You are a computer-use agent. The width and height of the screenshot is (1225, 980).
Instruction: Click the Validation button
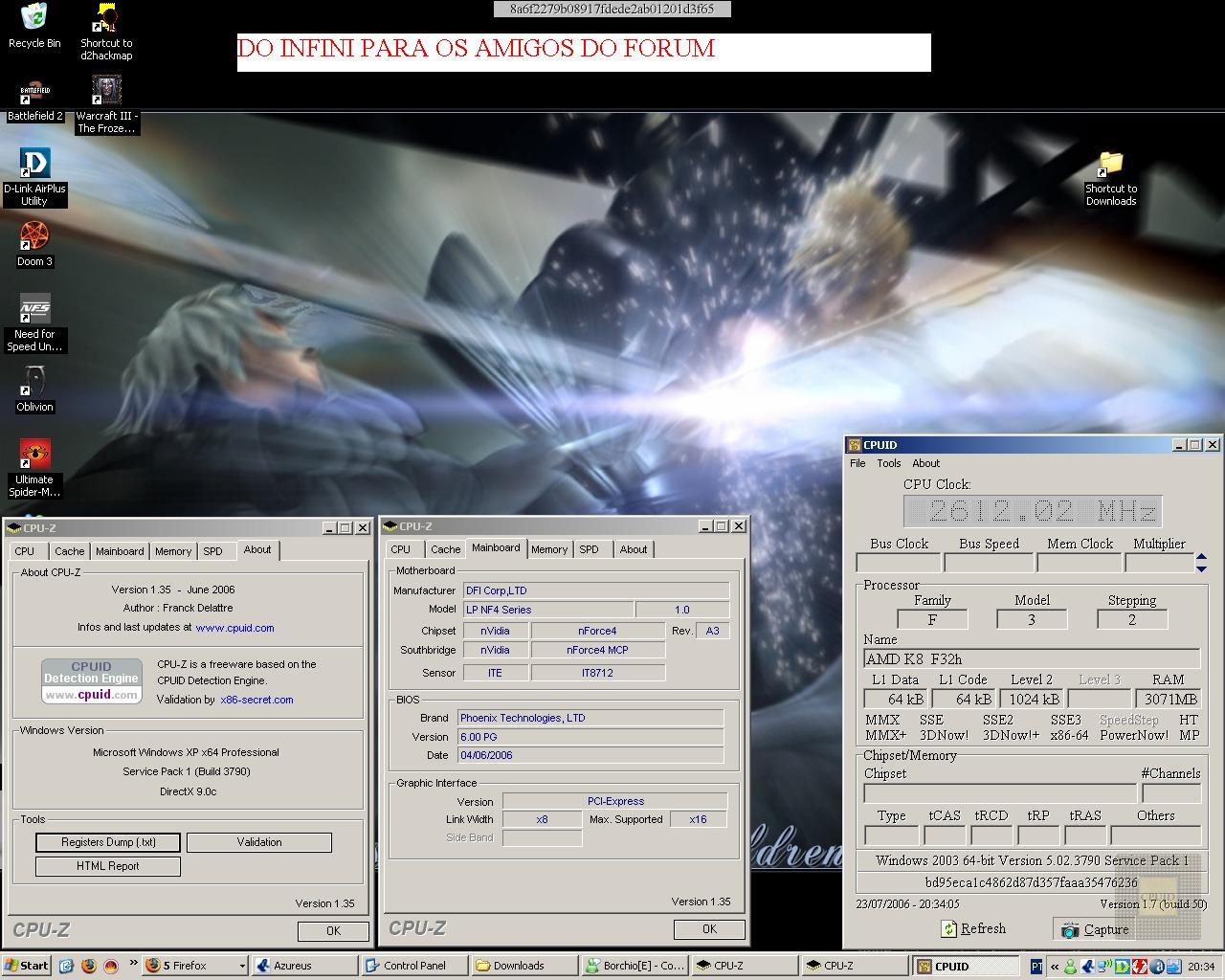pos(259,842)
